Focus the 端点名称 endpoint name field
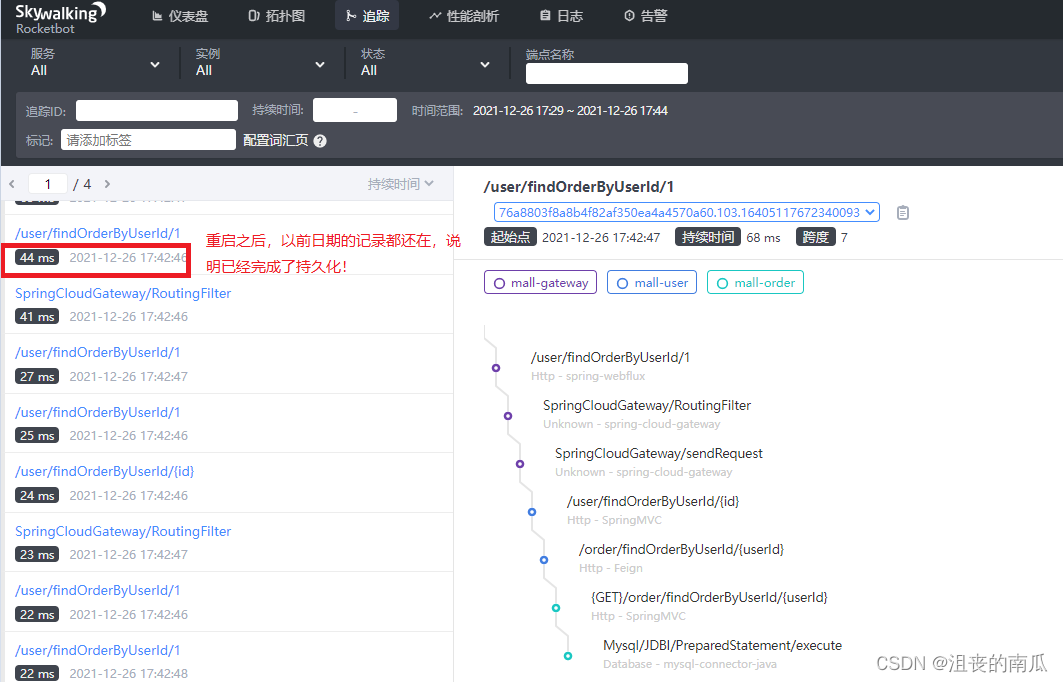 pyautogui.click(x=607, y=73)
